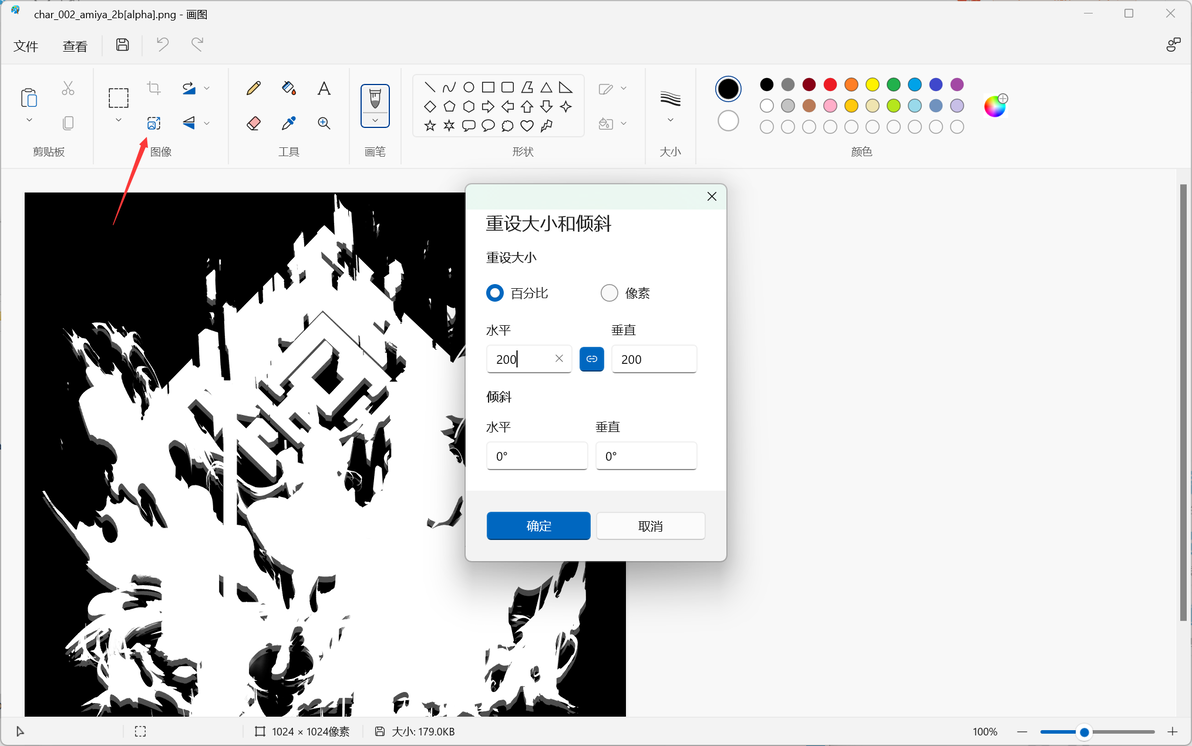Click the Resize and Skew icon
This screenshot has width=1192, height=746.
pyautogui.click(x=154, y=123)
